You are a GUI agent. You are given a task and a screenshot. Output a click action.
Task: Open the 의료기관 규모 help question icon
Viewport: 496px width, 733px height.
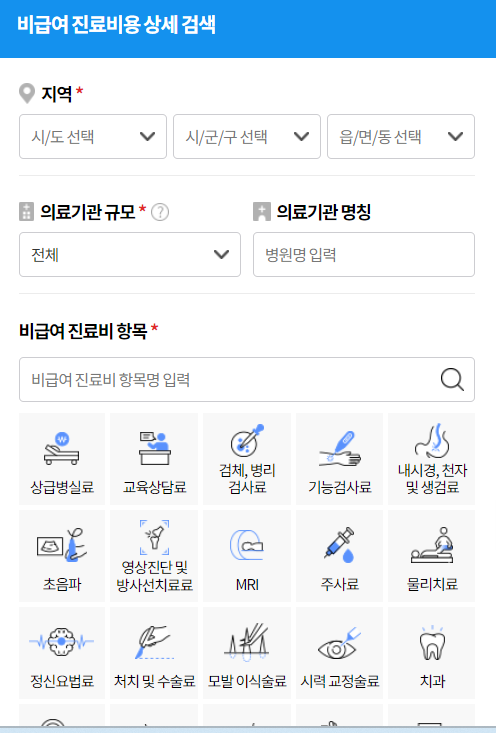point(160,212)
